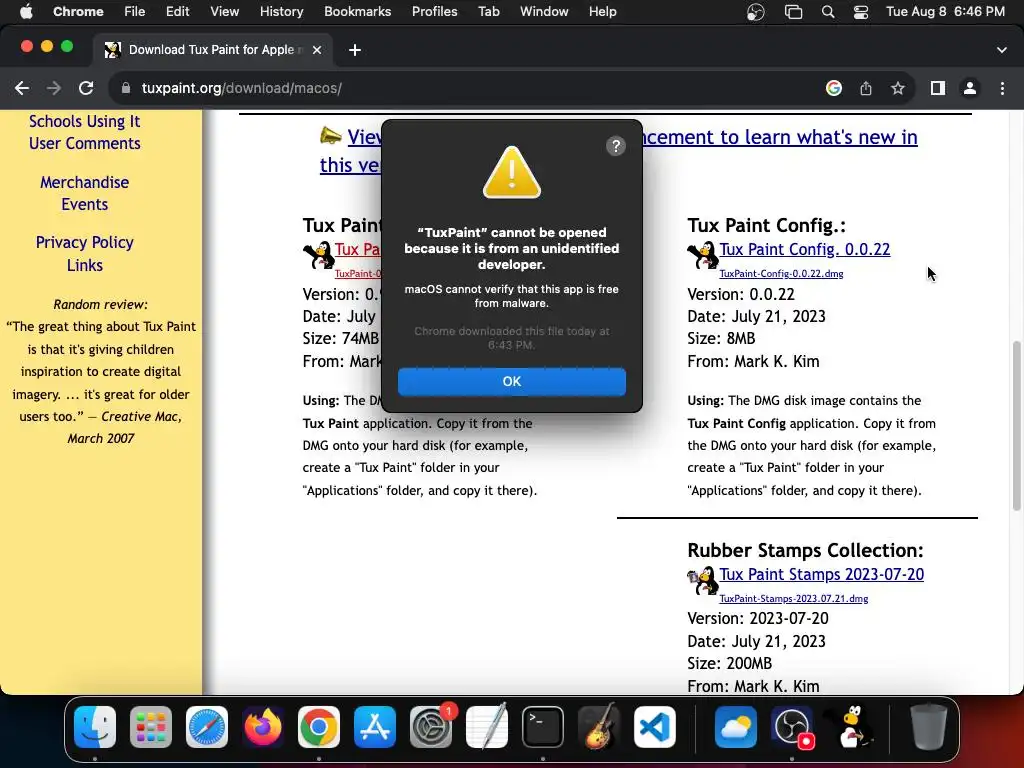Open a new tab with plus button
Screen dimensions: 1024x768
(x=355, y=50)
